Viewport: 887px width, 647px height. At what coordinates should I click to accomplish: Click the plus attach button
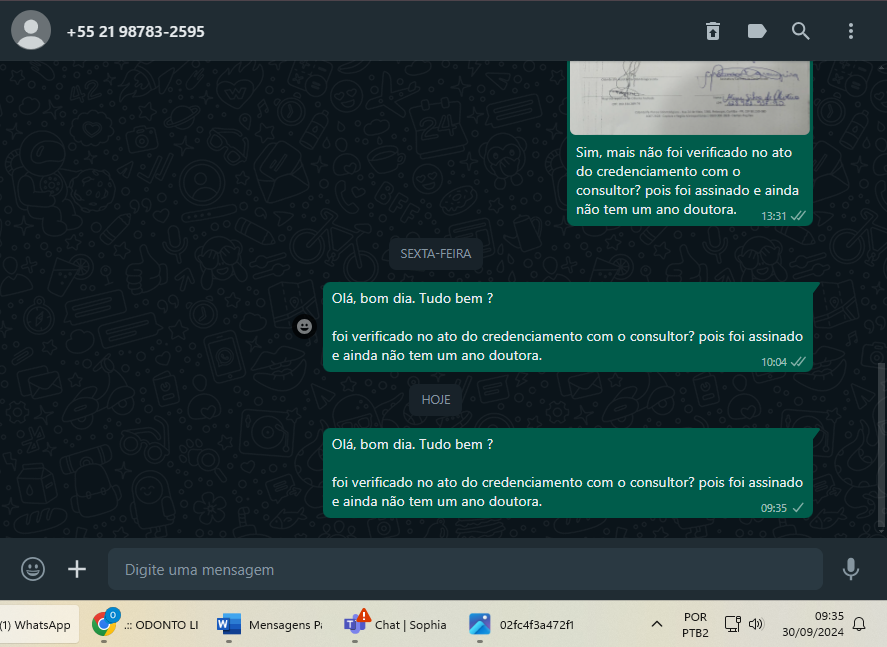77,569
